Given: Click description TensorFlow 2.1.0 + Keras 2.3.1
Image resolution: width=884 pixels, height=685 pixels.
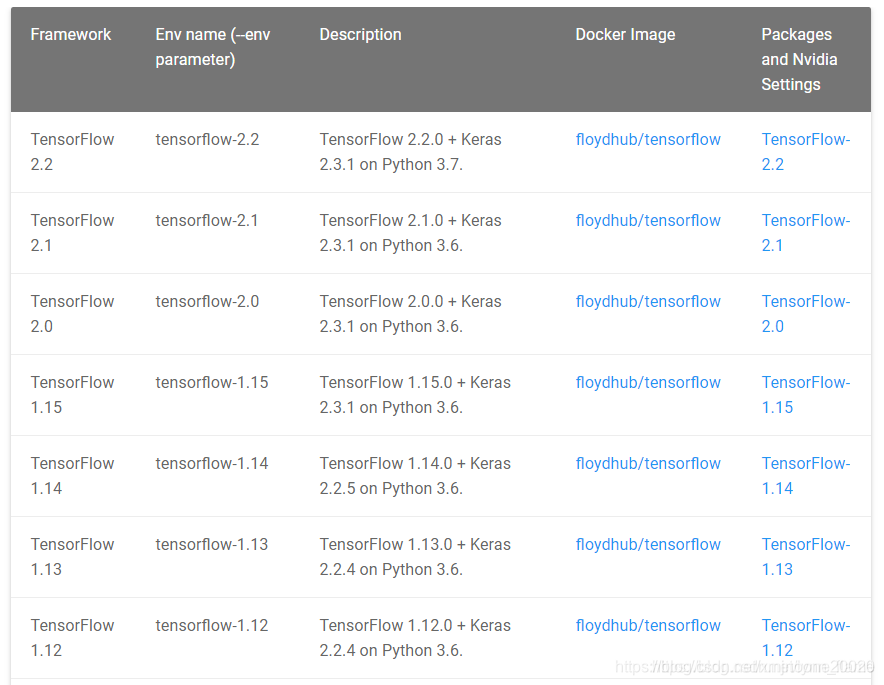Looking at the screenshot, I should click(x=410, y=233).
